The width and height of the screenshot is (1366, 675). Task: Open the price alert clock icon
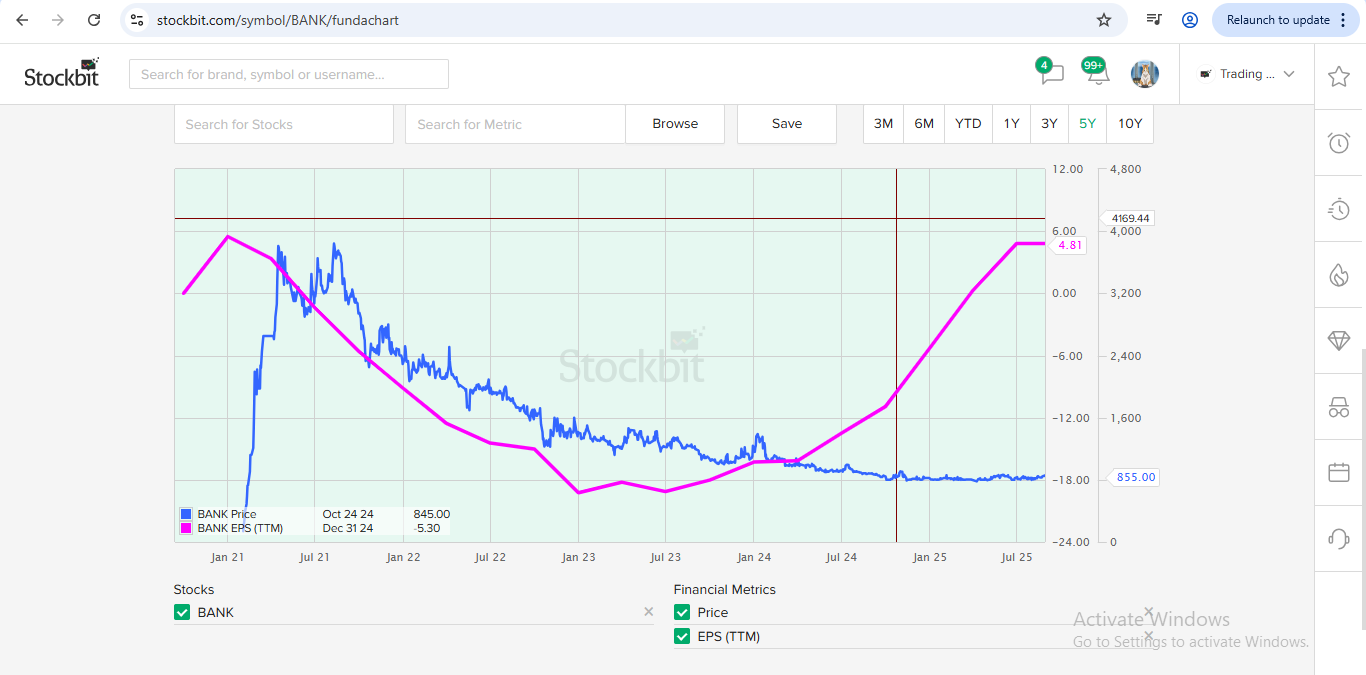[1339, 142]
